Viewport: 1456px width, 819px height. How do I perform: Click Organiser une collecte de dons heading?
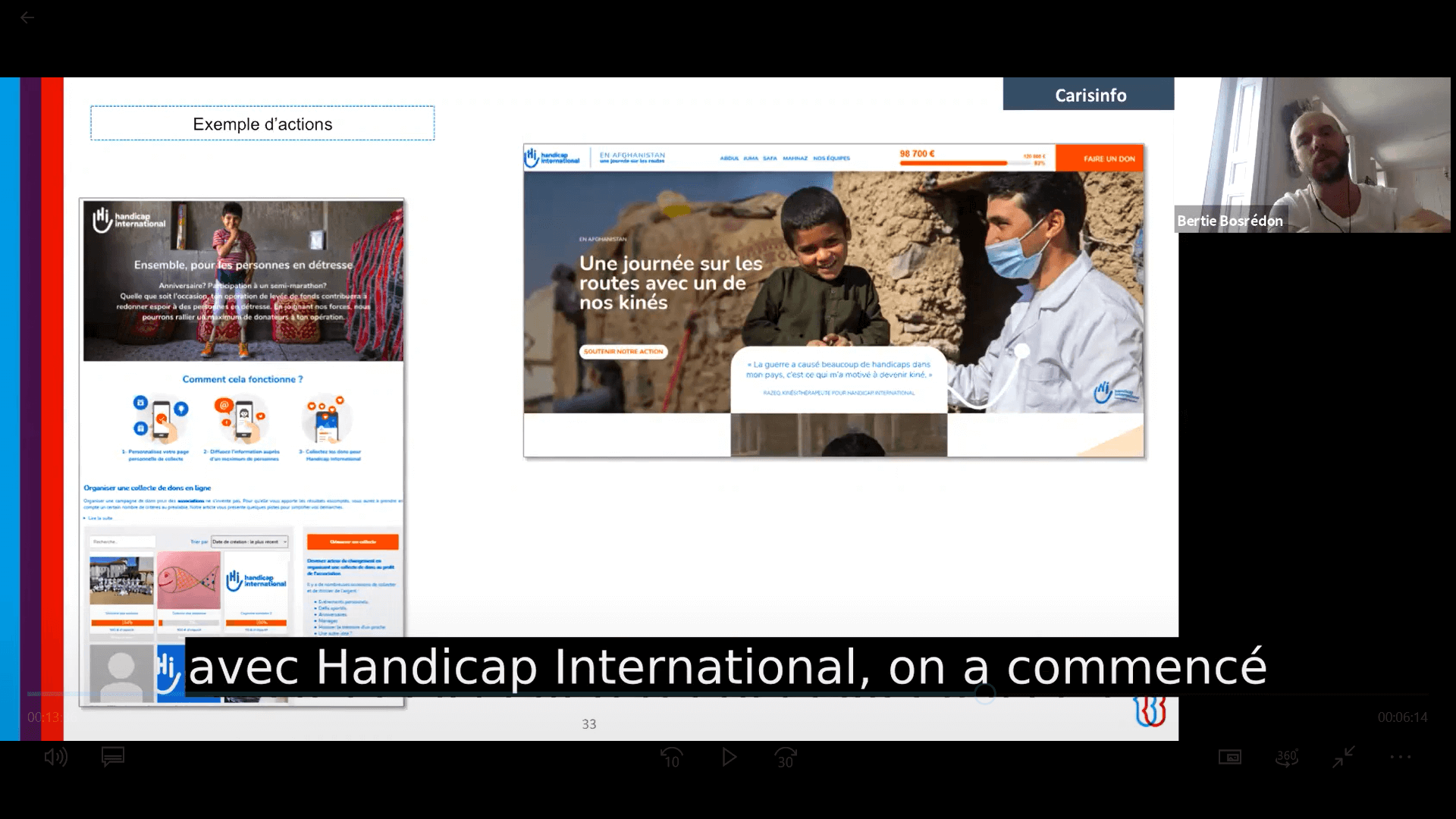(x=147, y=488)
